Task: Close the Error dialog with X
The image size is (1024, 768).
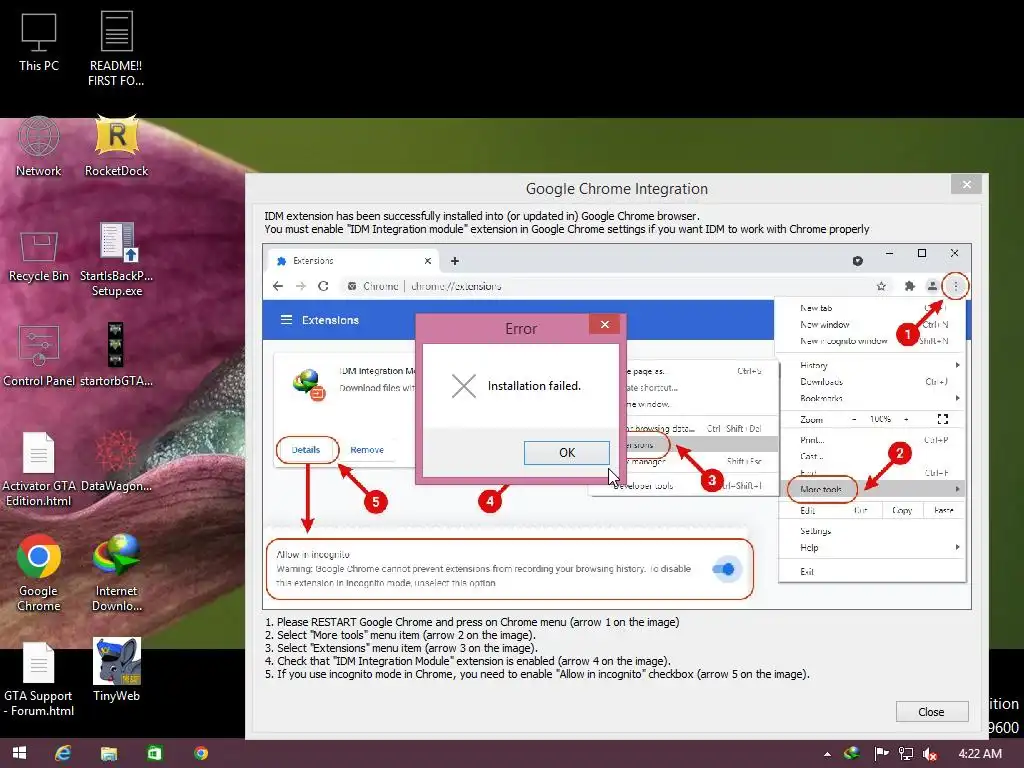Action: tap(605, 324)
